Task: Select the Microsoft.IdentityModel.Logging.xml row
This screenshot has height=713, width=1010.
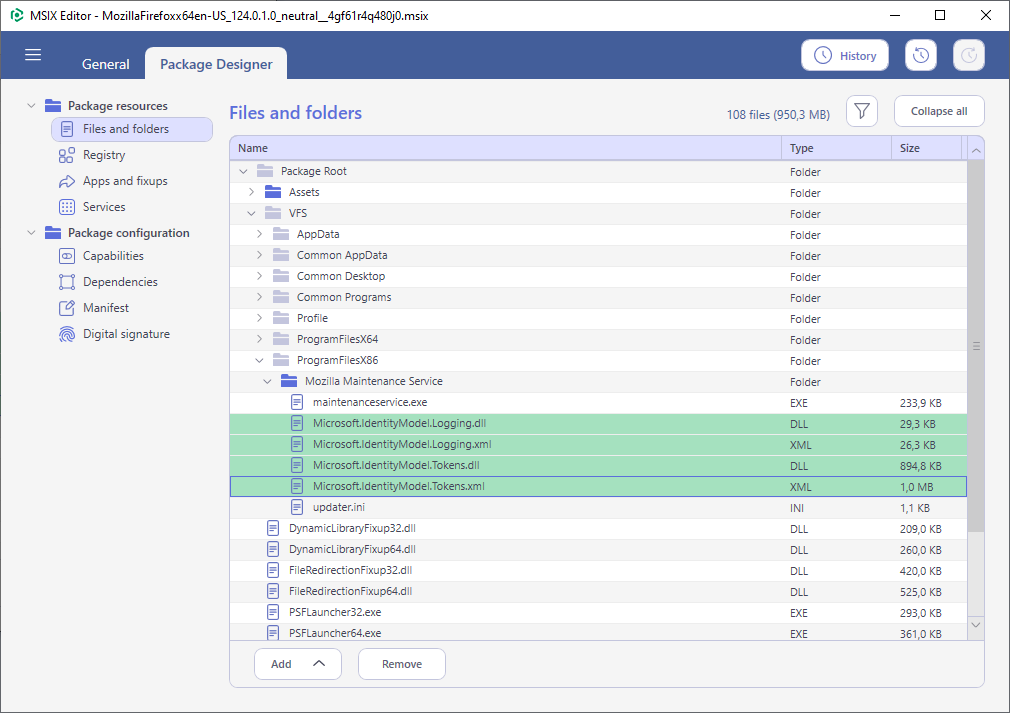Action: (598, 444)
